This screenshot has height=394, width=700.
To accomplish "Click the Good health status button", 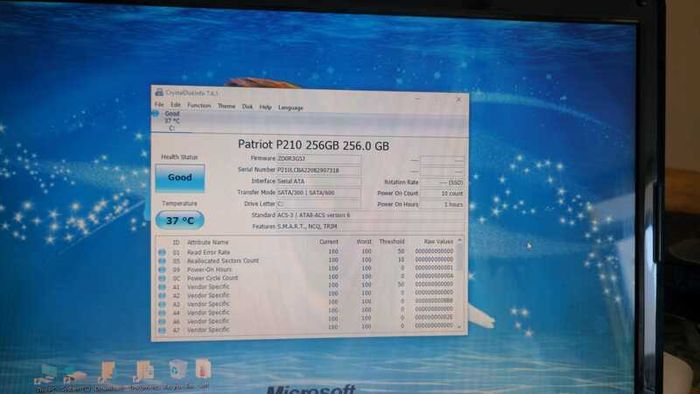I will [180, 178].
